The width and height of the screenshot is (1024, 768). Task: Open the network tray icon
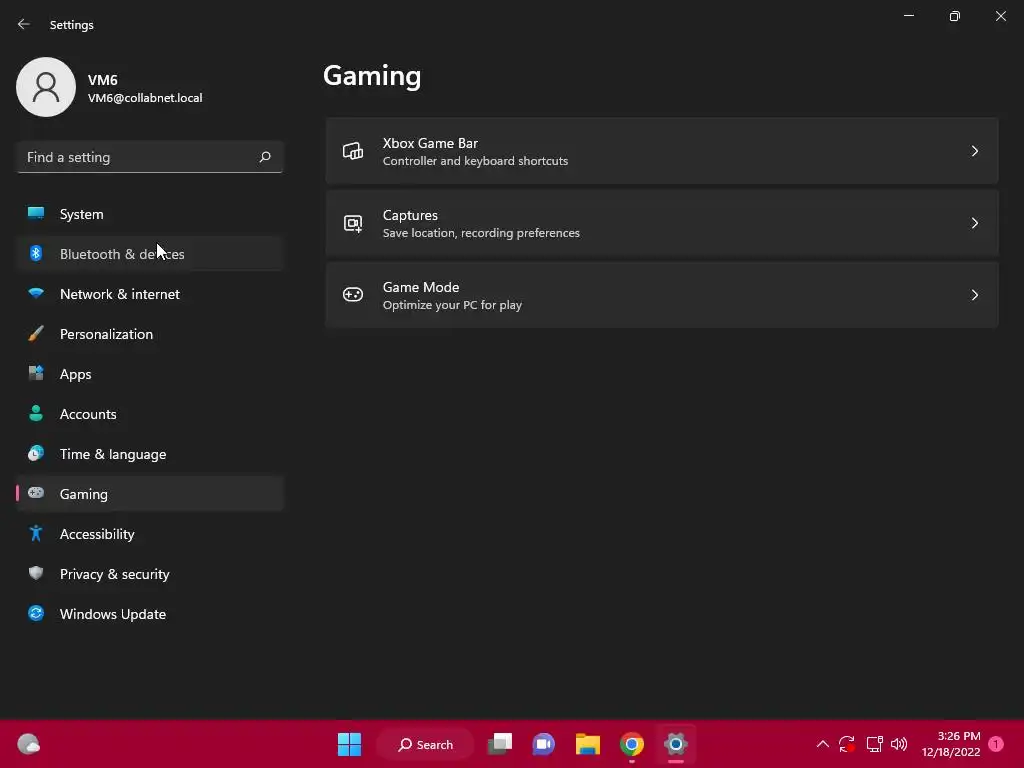point(874,744)
